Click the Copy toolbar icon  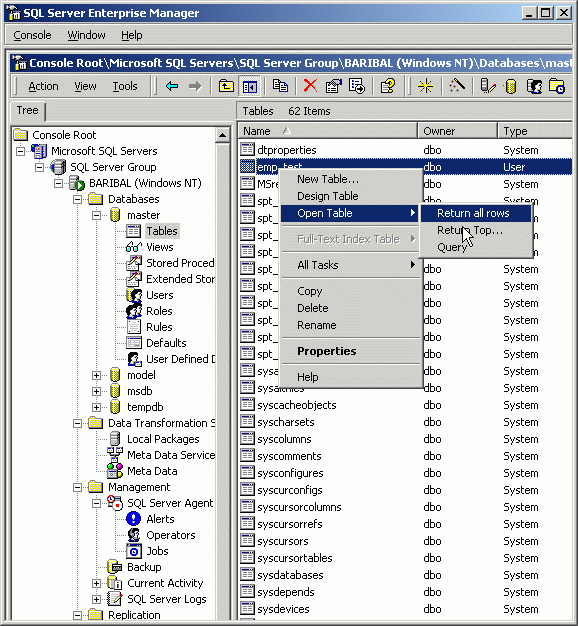pyautogui.click(x=280, y=86)
